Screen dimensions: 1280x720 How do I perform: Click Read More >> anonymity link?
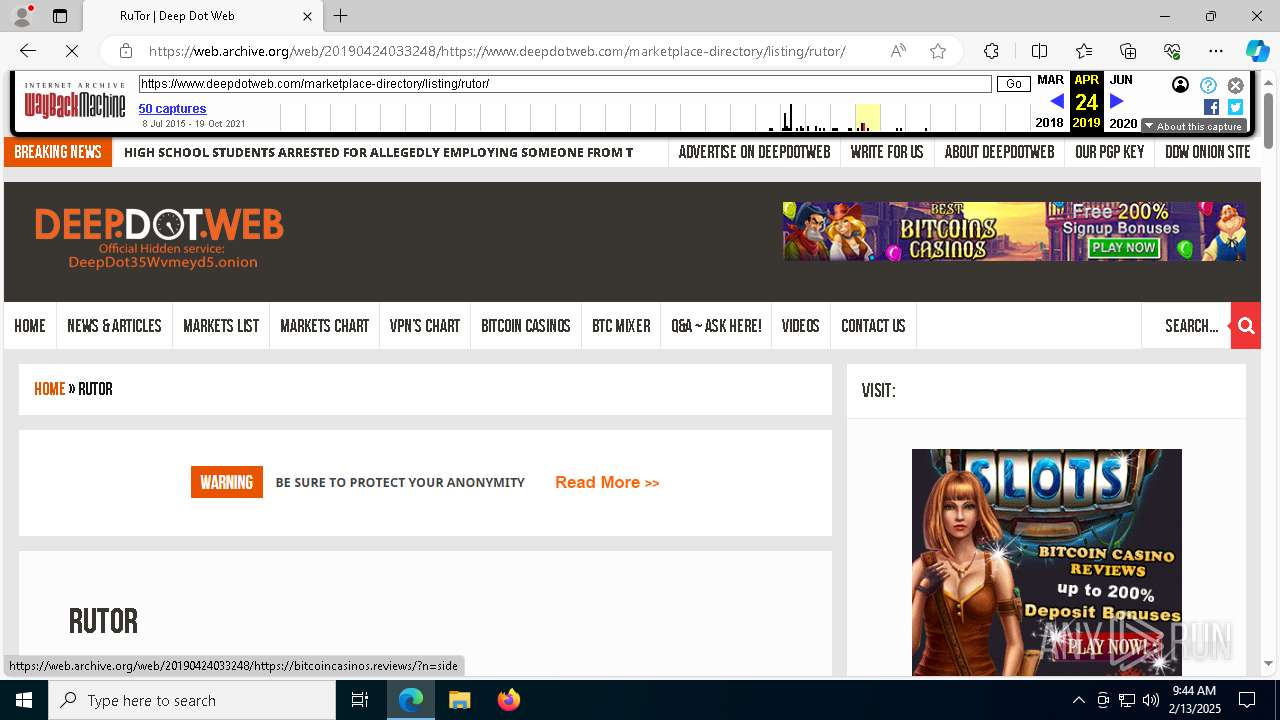point(607,482)
